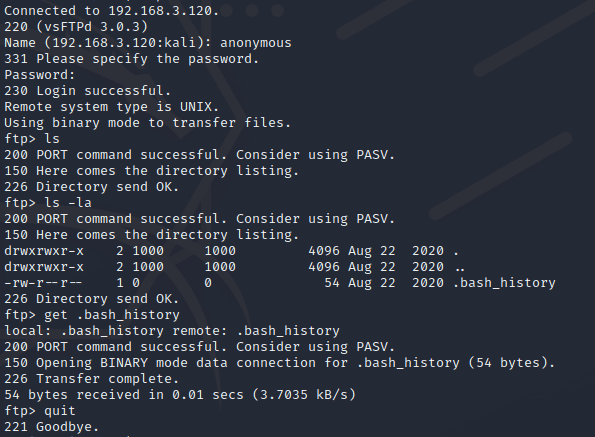
Task: Click the .bash_history file in the listing
Action: tap(504, 283)
